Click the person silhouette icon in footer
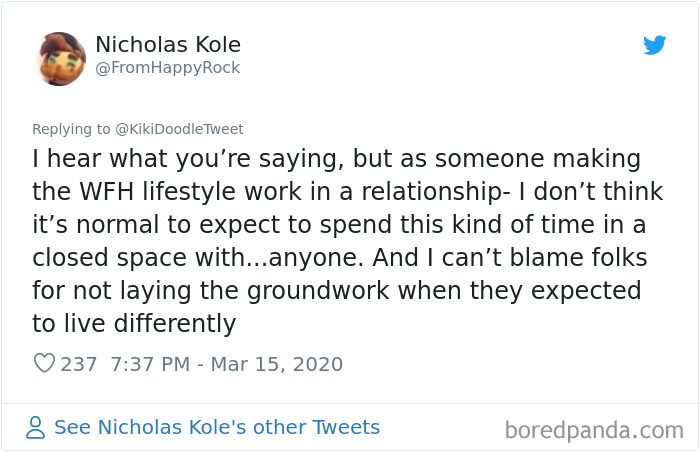The height and width of the screenshot is (452, 700). [x=36, y=428]
